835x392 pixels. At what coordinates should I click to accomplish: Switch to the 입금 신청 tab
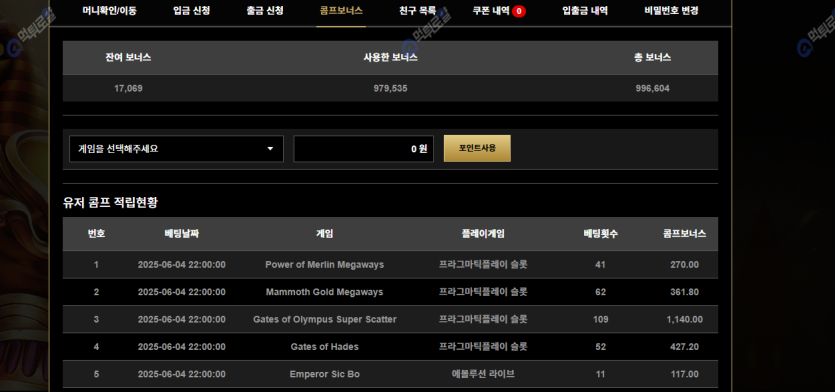[x=192, y=11]
